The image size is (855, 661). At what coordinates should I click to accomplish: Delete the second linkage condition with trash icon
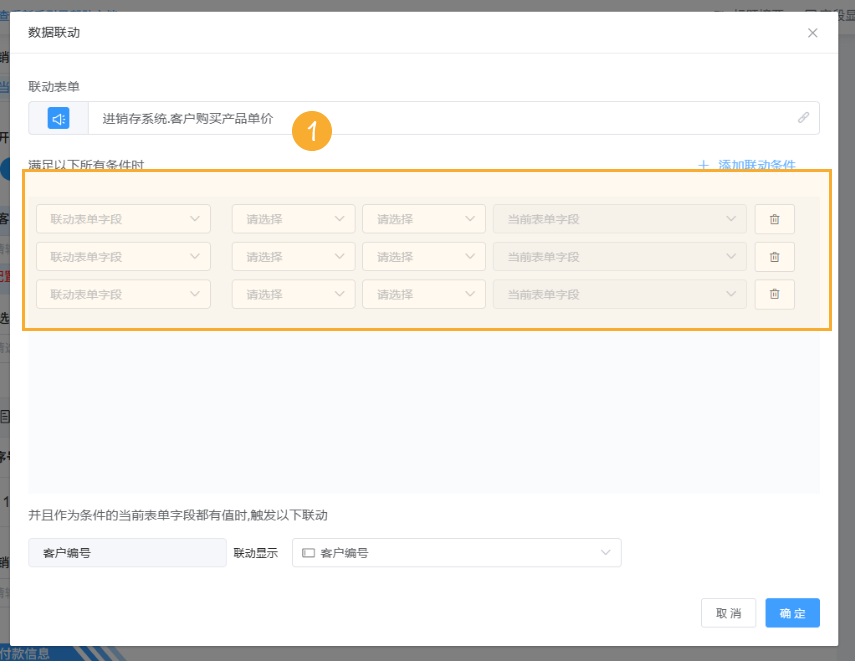[x=774, y=256]
